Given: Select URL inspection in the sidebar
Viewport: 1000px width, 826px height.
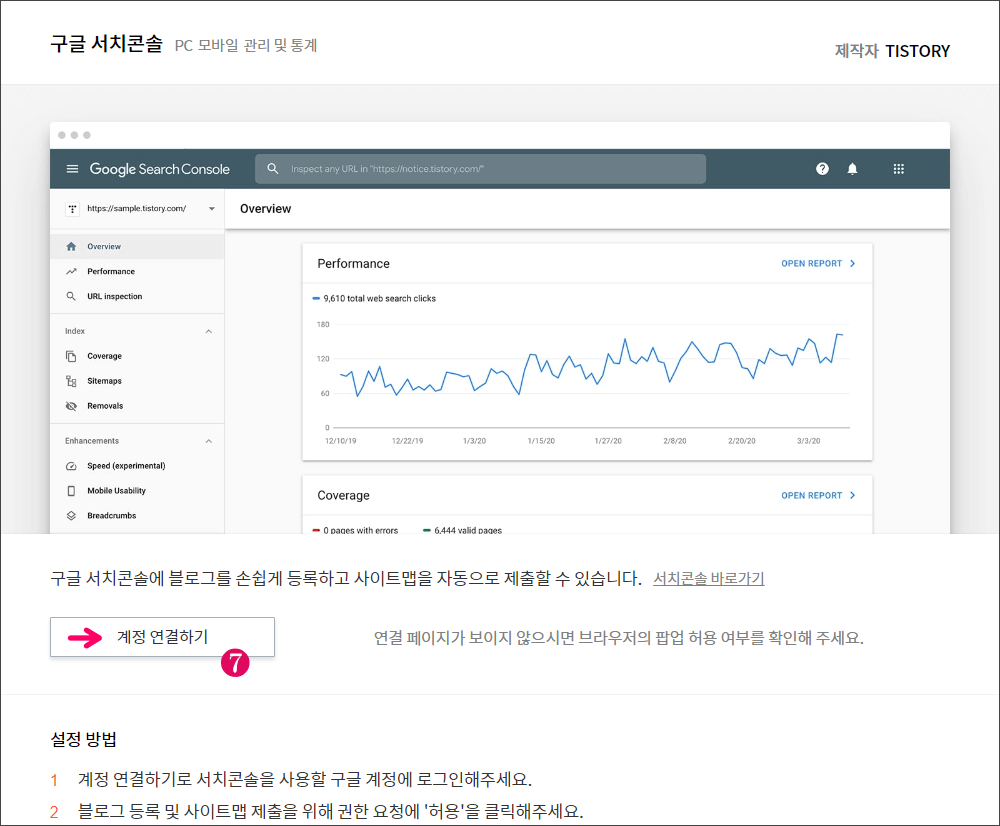Looking at the screenshot, I should (137, 296).
